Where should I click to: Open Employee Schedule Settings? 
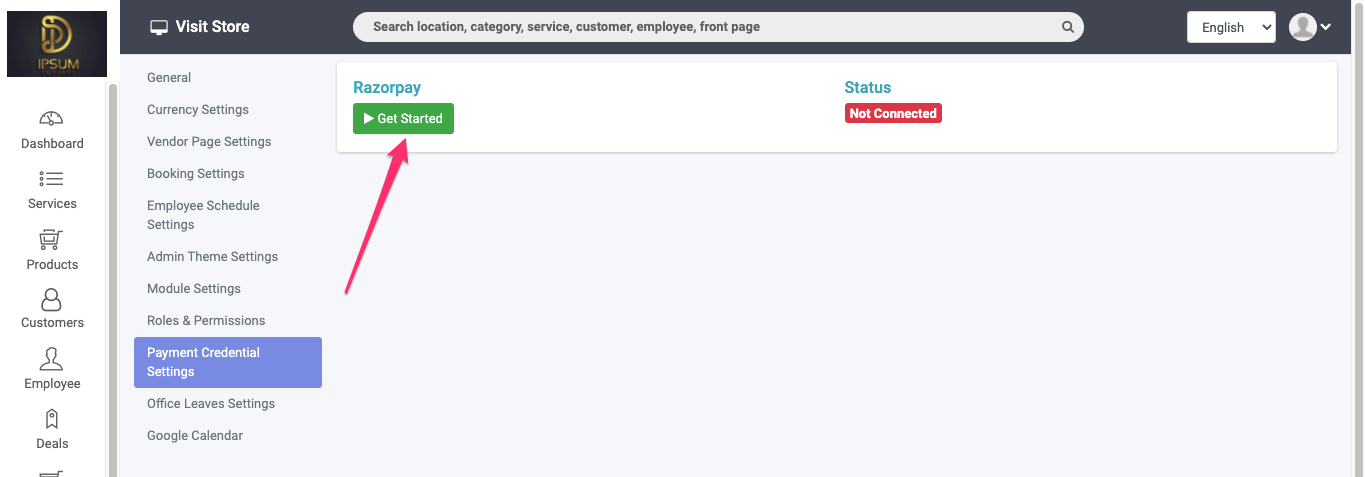(x=203, y=215)
